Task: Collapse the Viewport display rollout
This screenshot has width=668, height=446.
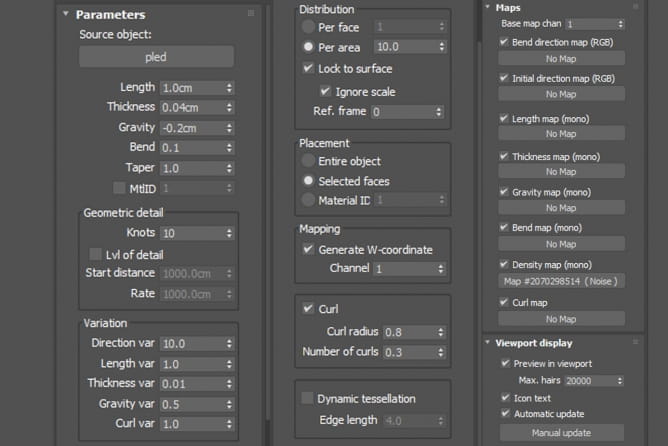Action: pyautogui.click(x=488, y=342)
